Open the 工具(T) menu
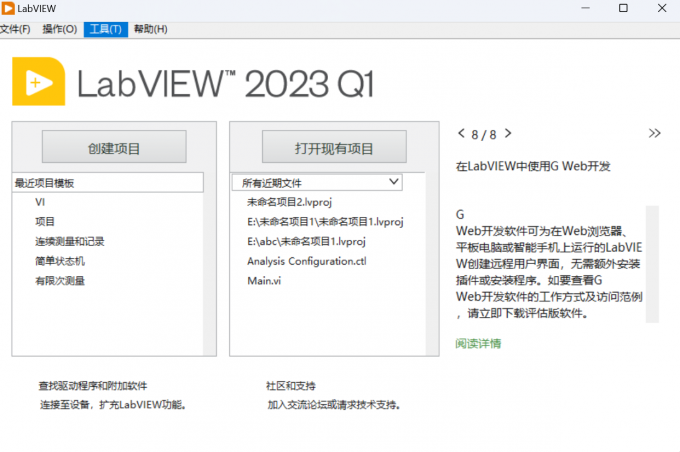The image size is (680, 452). pos(106,29)
